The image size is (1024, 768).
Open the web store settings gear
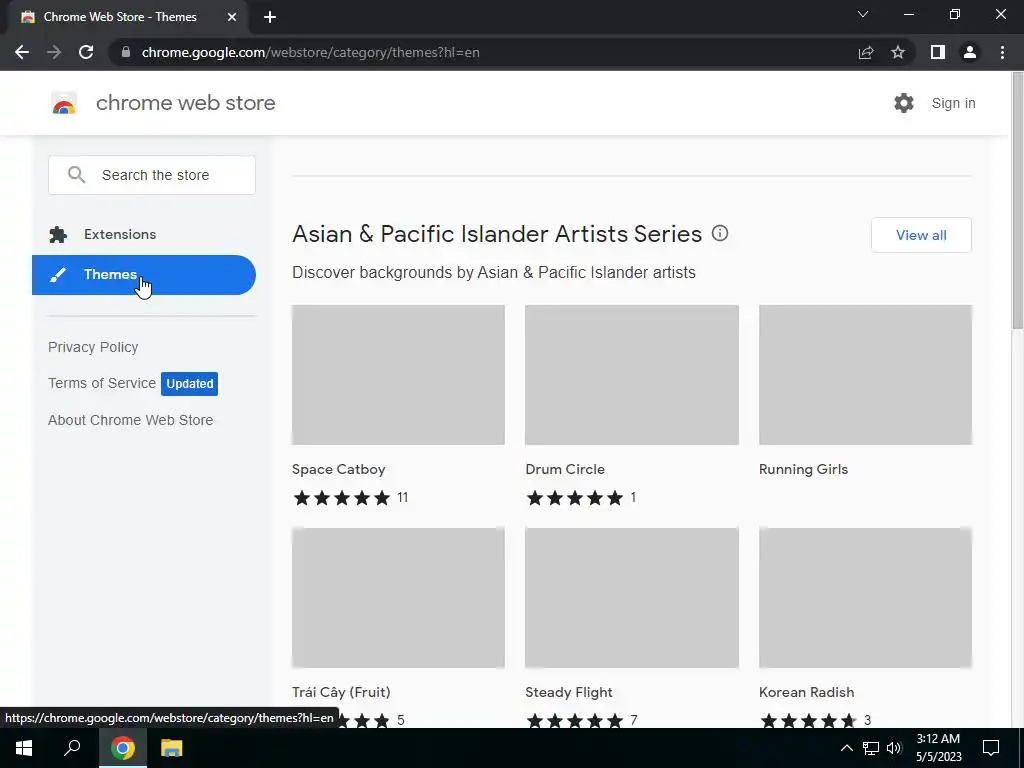coord(904,103)
